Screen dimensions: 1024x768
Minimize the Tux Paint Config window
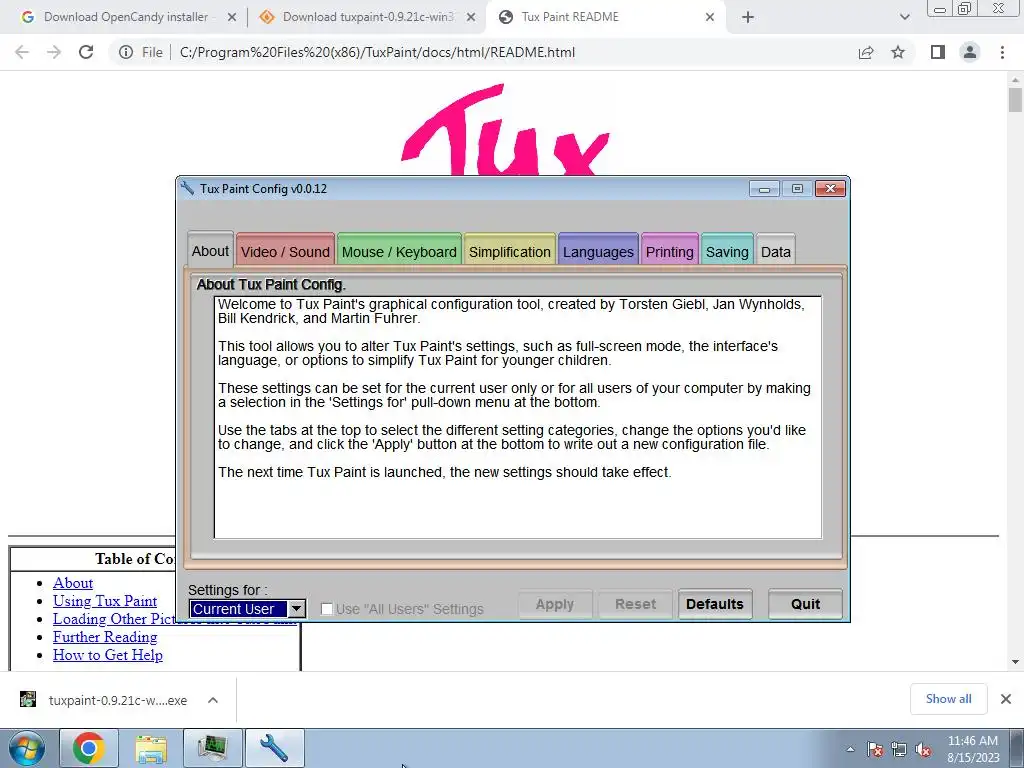pos(764,189)
